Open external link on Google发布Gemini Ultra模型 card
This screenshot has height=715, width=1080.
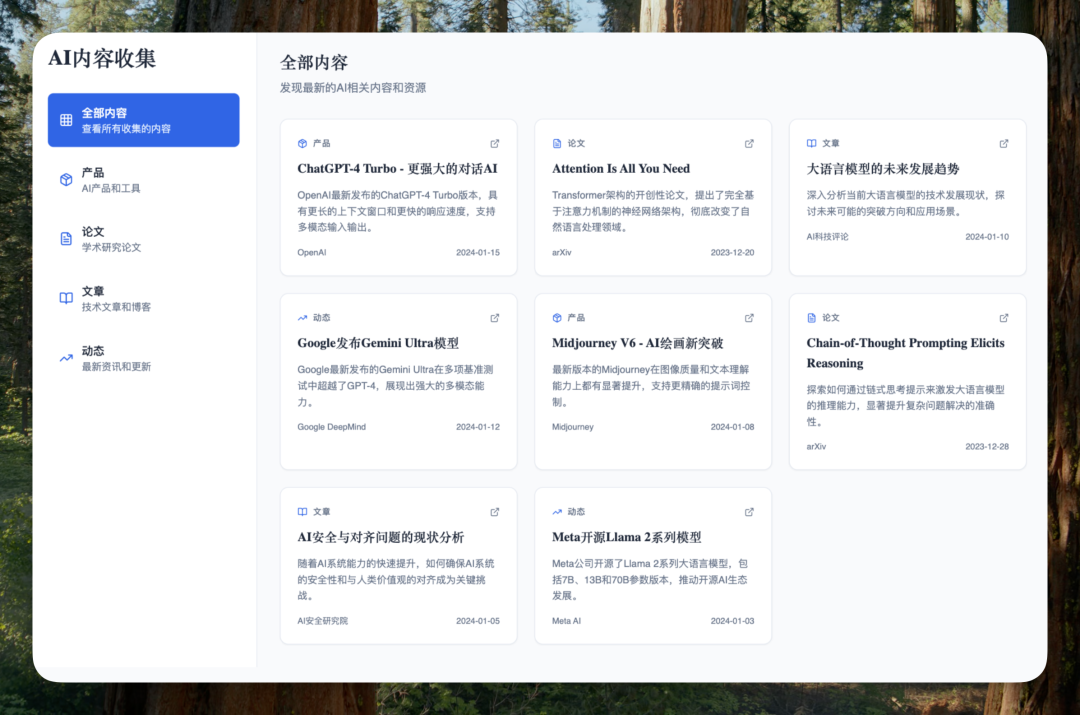pyautogui.click(x=495, y=318)
